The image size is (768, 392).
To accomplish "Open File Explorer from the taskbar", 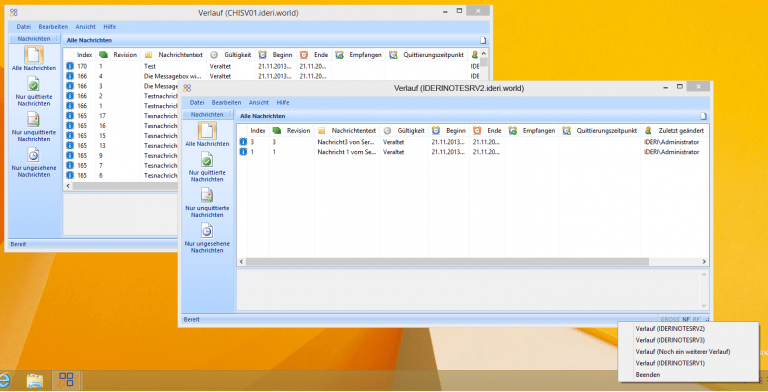I will click(35, 380).
